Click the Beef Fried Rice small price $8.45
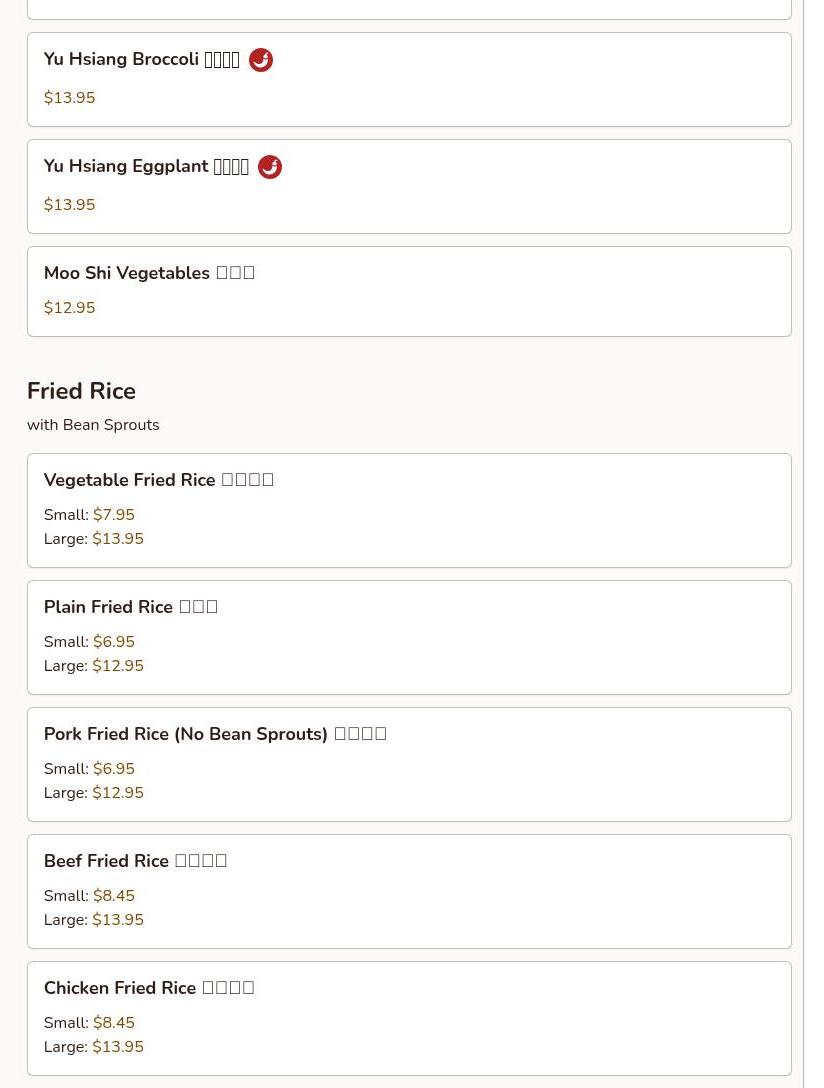The width and height of the screenshot is (824, 1088). click(114, 896)
